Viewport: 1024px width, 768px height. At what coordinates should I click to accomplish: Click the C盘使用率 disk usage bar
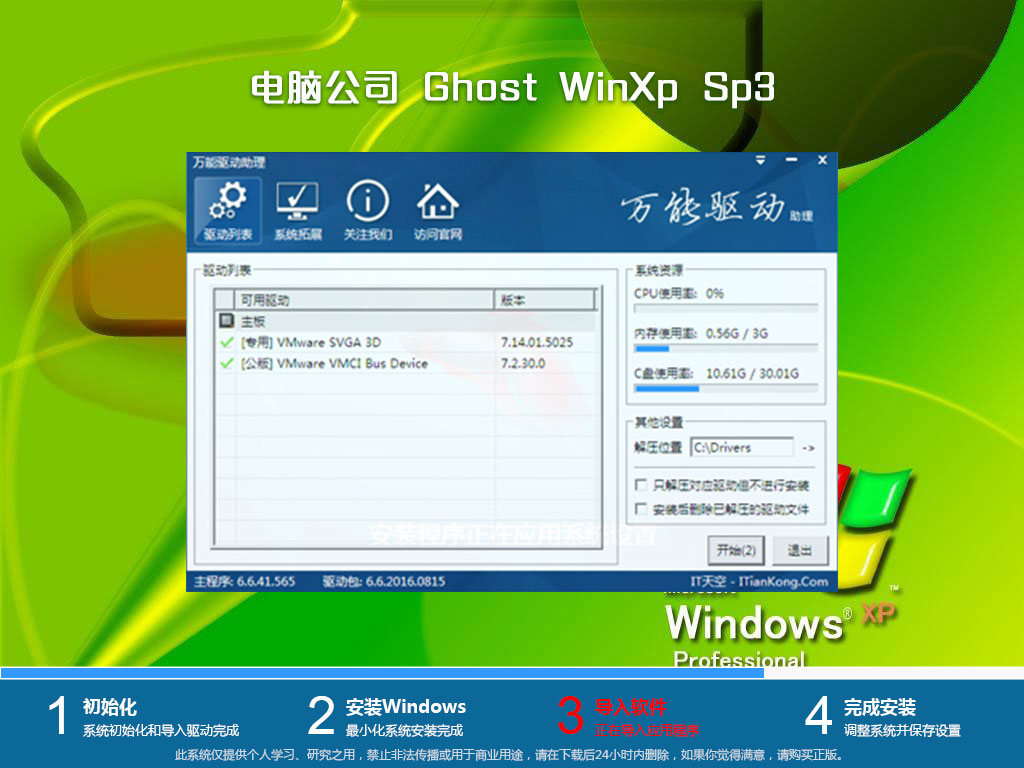(725, 389)
